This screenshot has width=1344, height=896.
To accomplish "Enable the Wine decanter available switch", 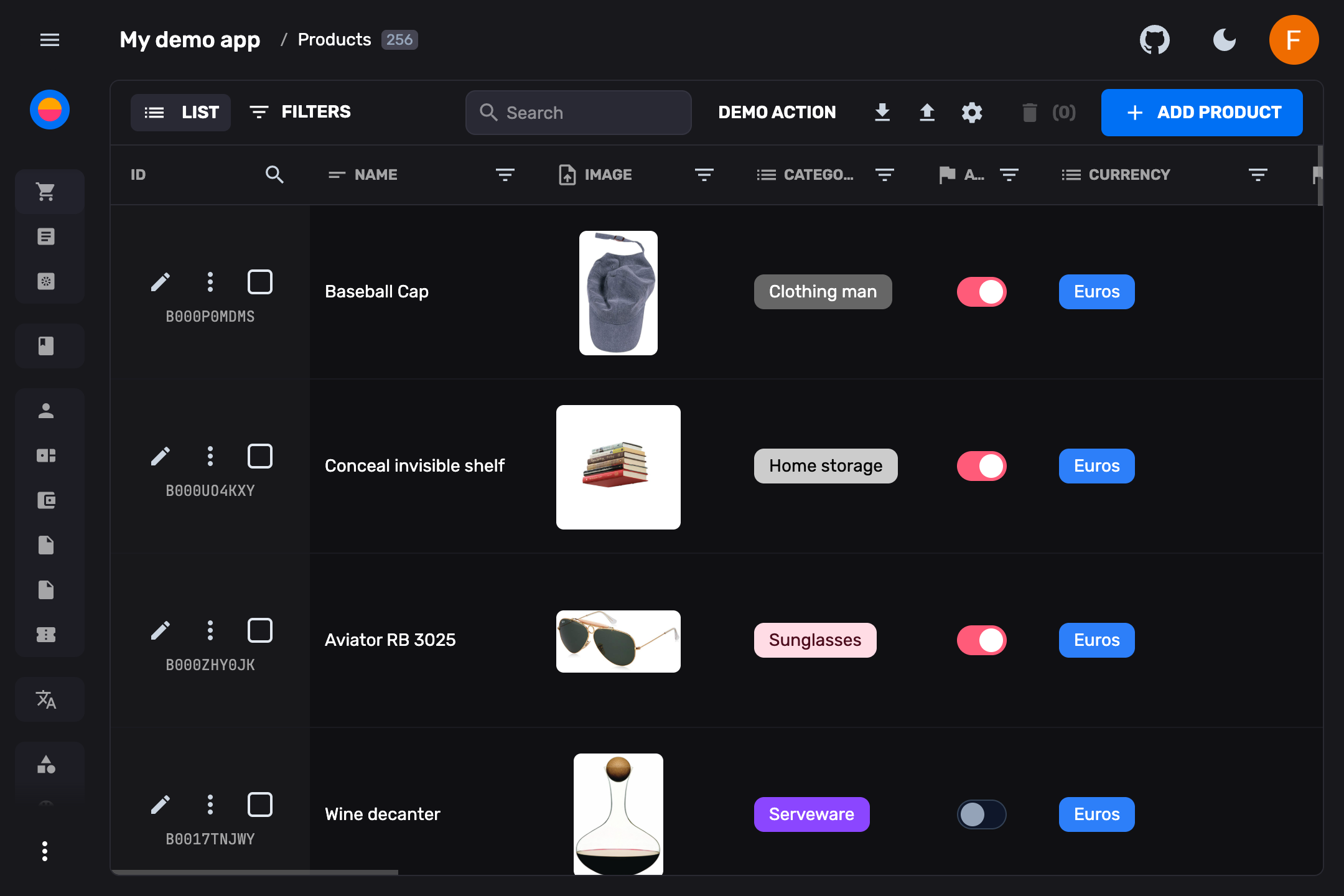I will pyautogui.click(x=981, y=814).
